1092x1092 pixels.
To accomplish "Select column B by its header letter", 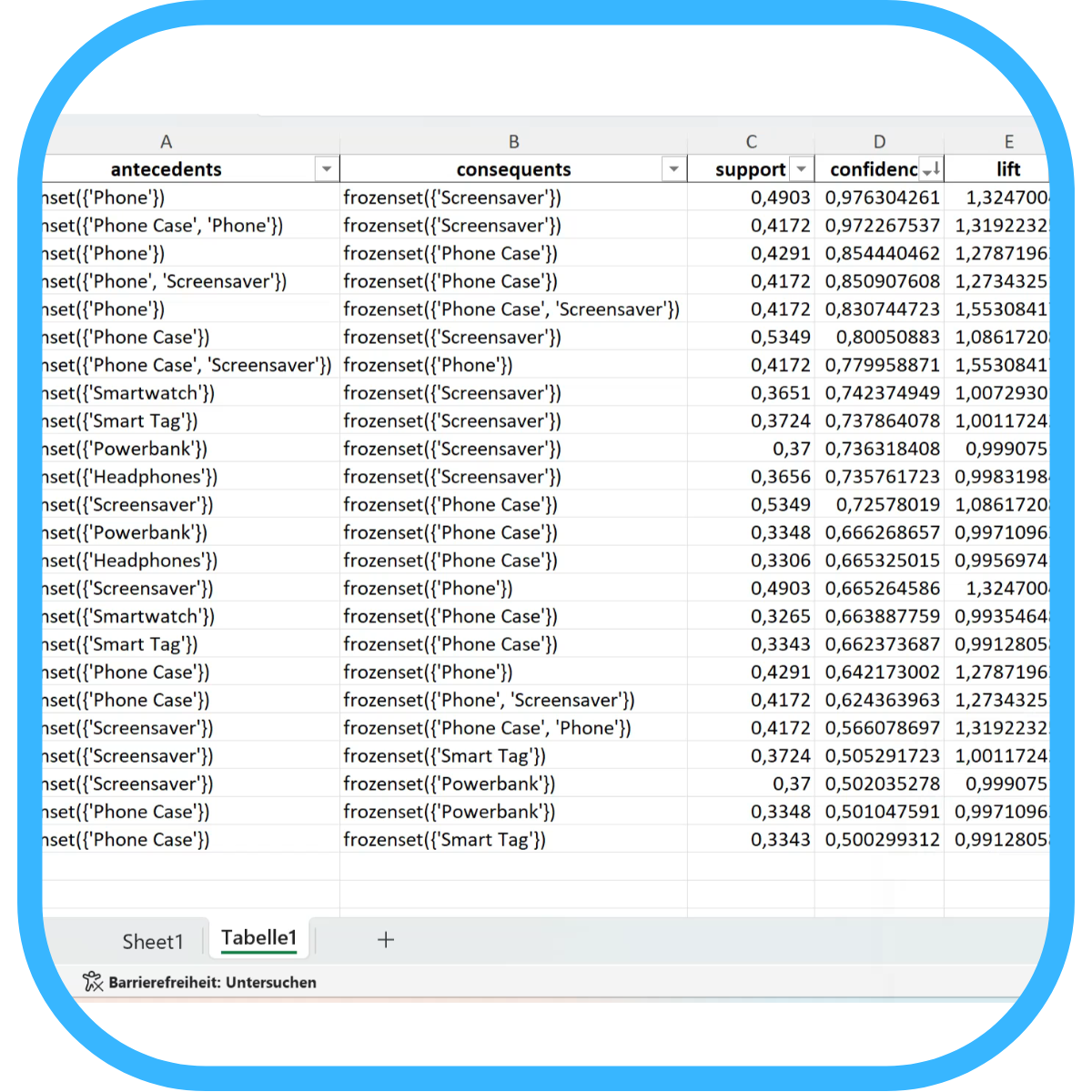I will [514, 142].
